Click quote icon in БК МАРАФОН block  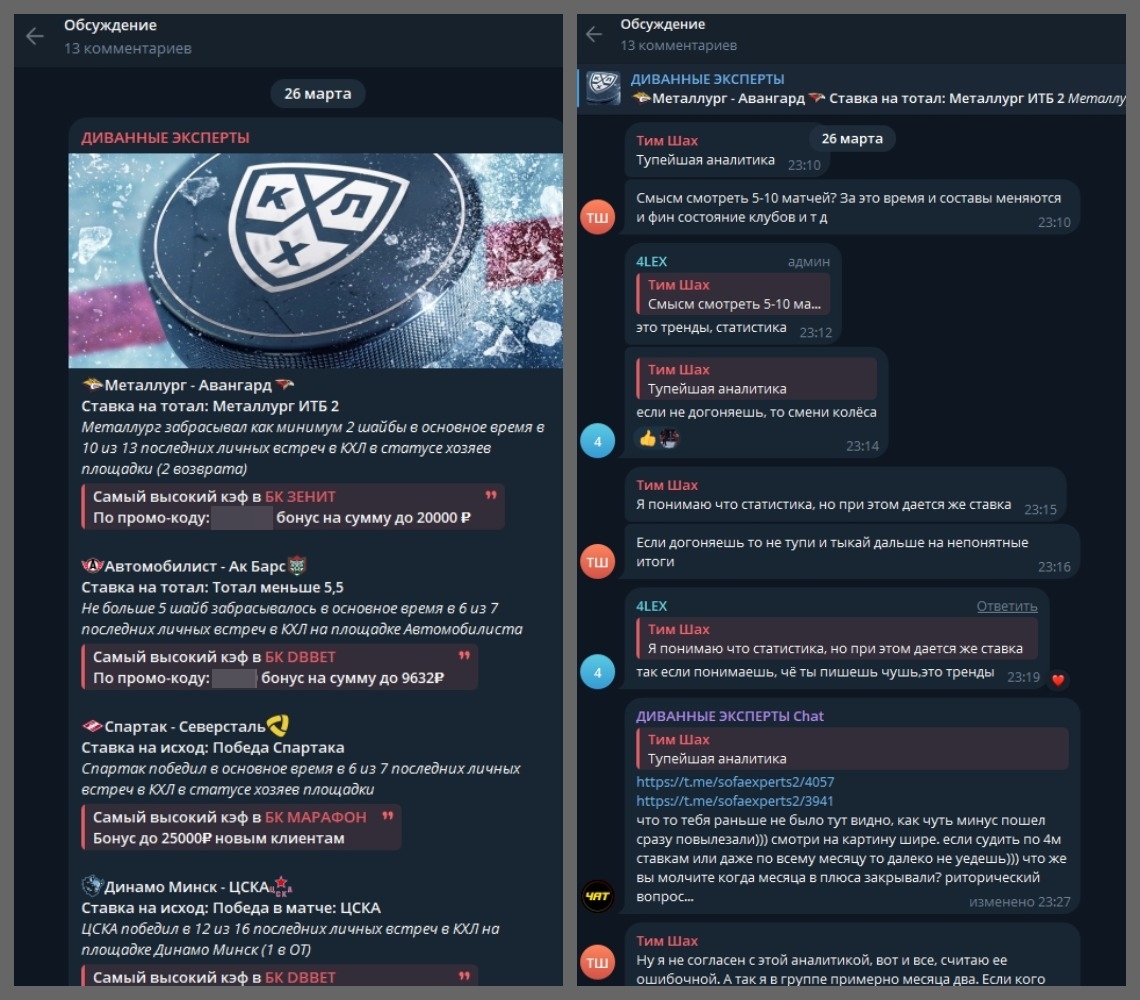click(388, 816)
